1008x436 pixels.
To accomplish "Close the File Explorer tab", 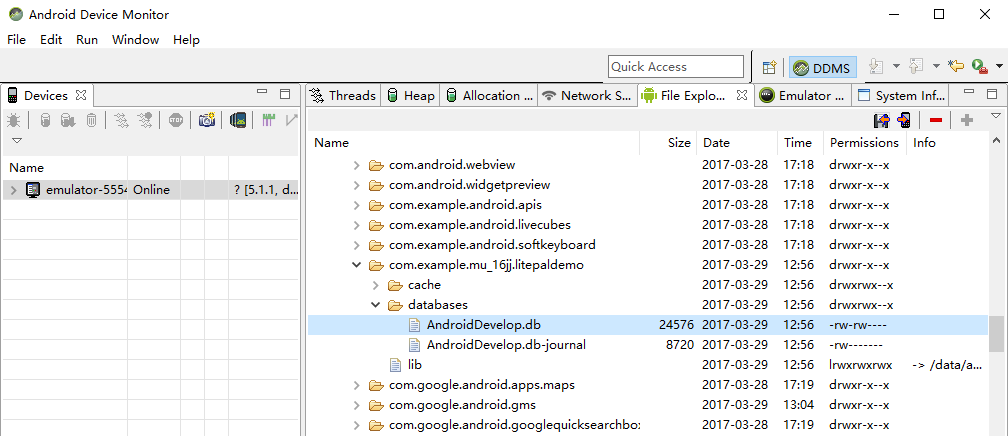I will click(x=742, y=95).
